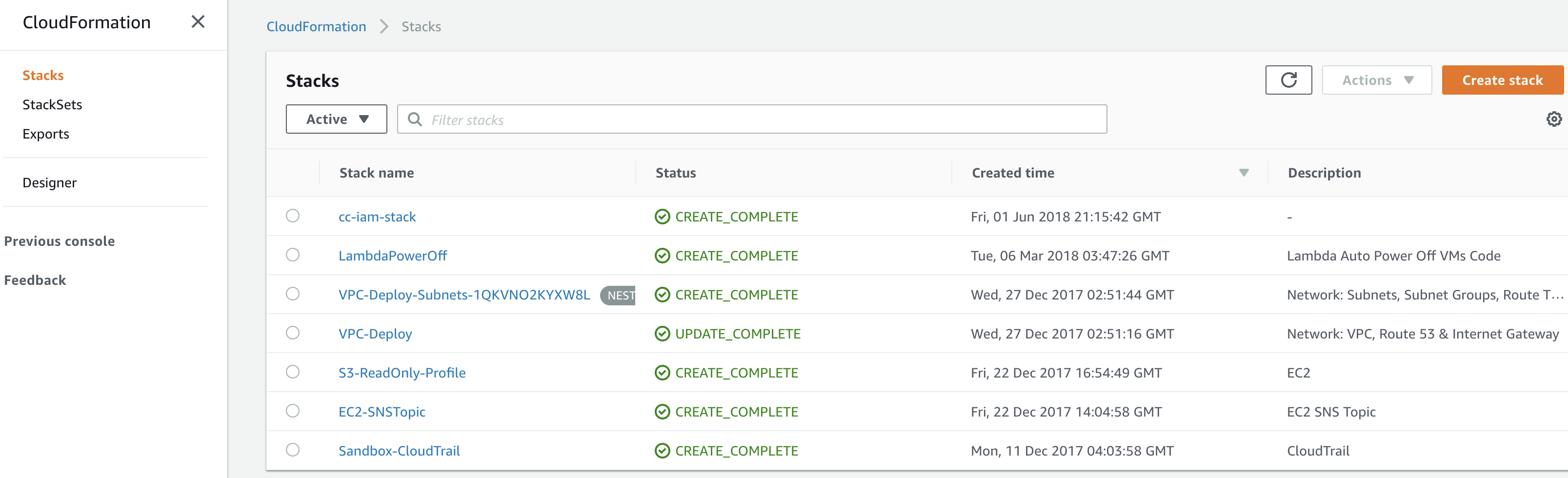Viewport: 1568px width, 478px height.
Task: Click the refresh stacks icon button
Action: pos(1288,80)
